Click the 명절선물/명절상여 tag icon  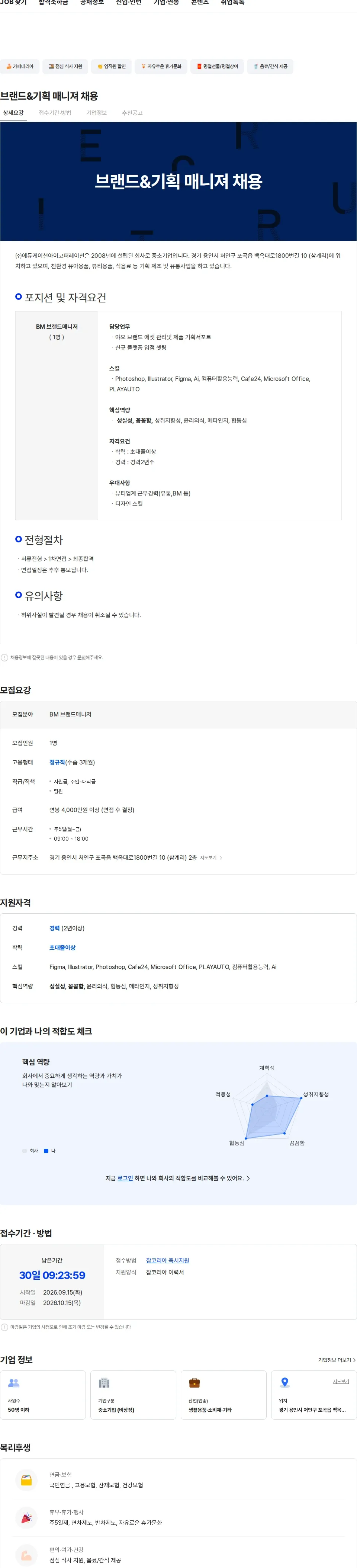(199, 66)
